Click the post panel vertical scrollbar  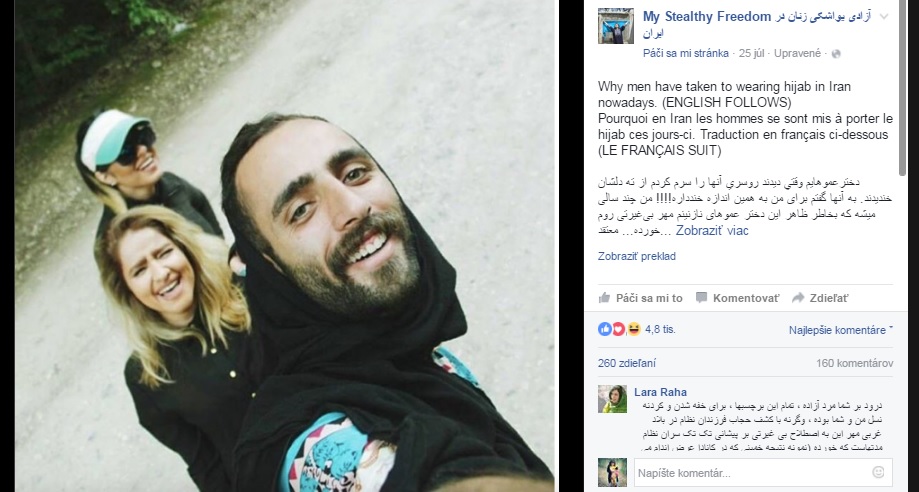click(x=903, y=88)
